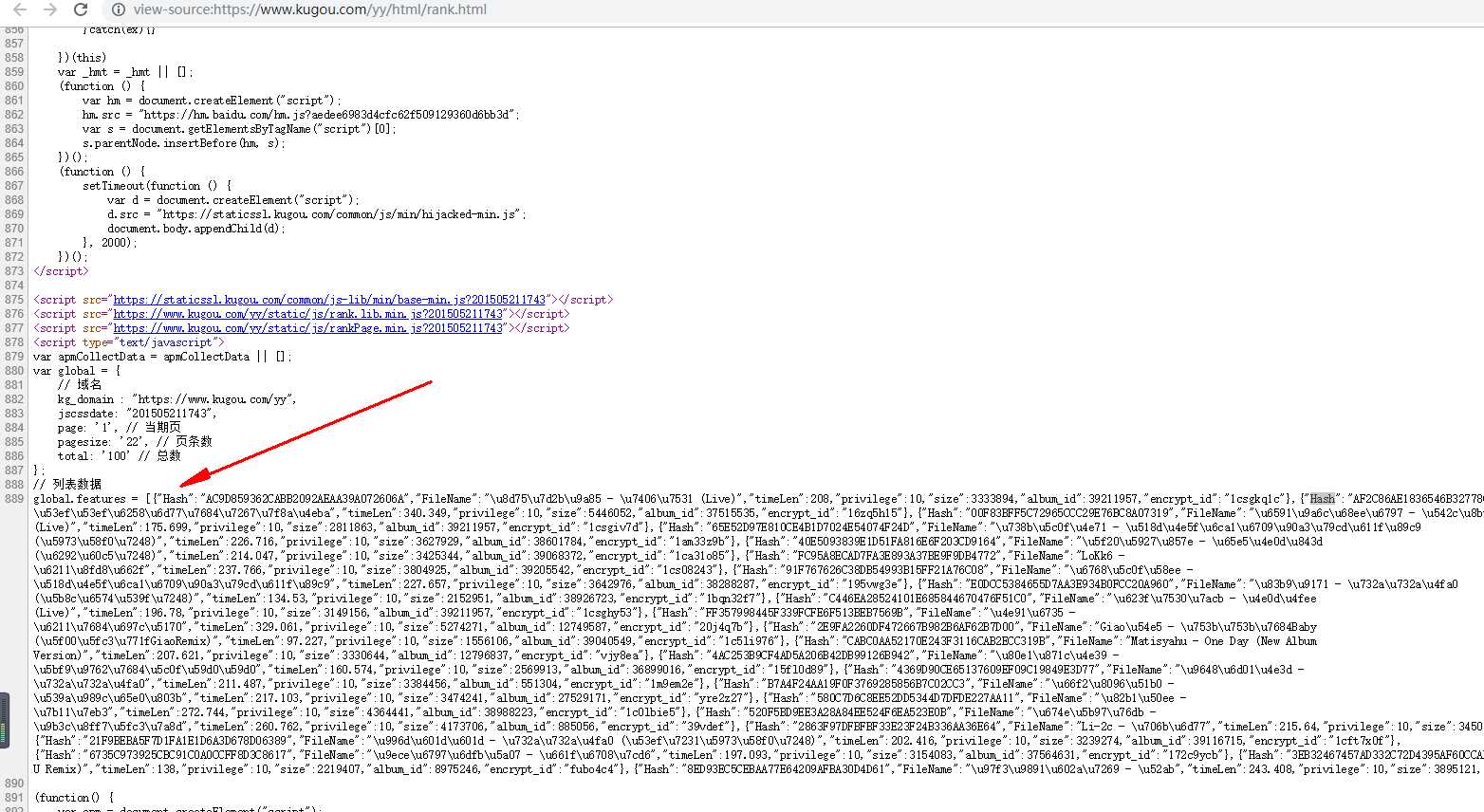Click line number 875
This screenshot has width=1484, height=812.
pyautogui.click(x=13, y=300)
